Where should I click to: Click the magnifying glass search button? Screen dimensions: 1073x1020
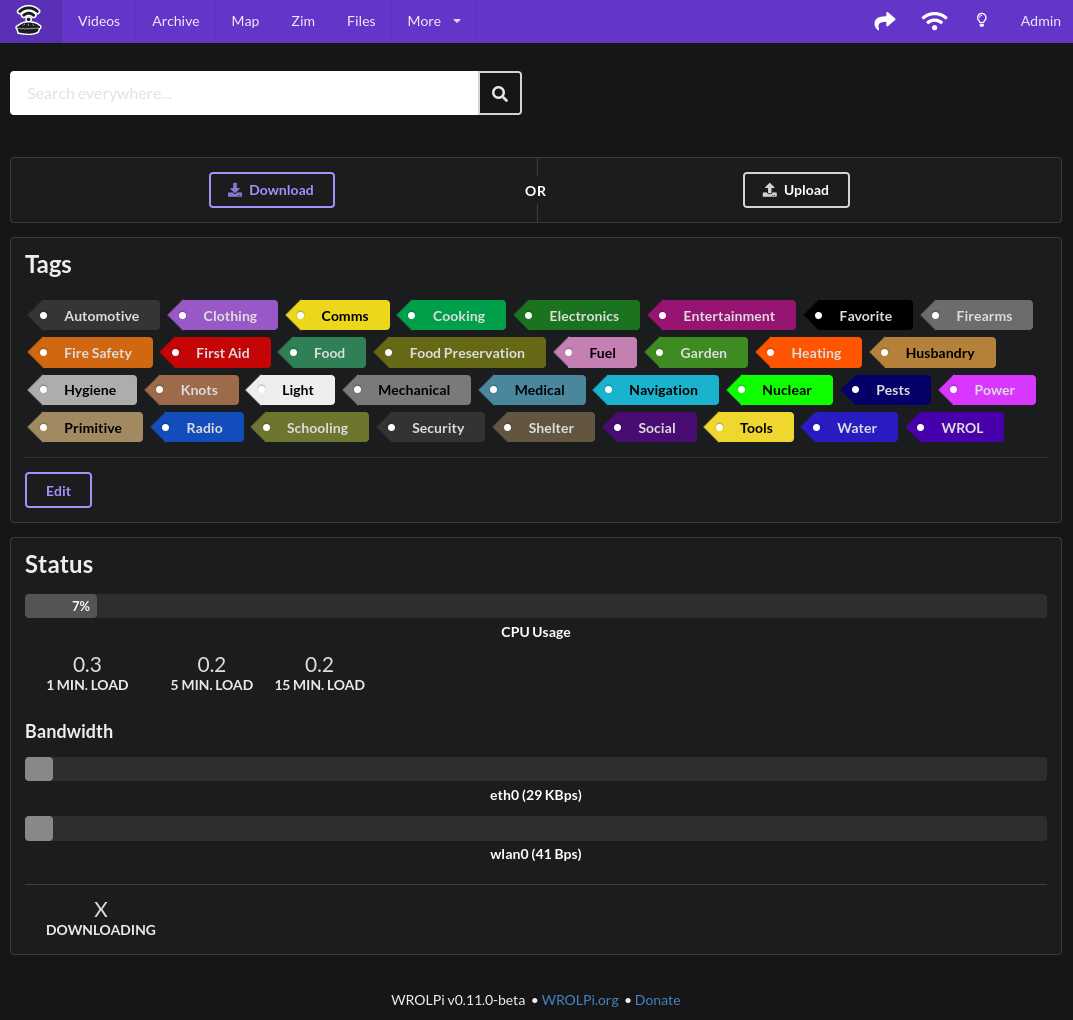coord(500,93)
